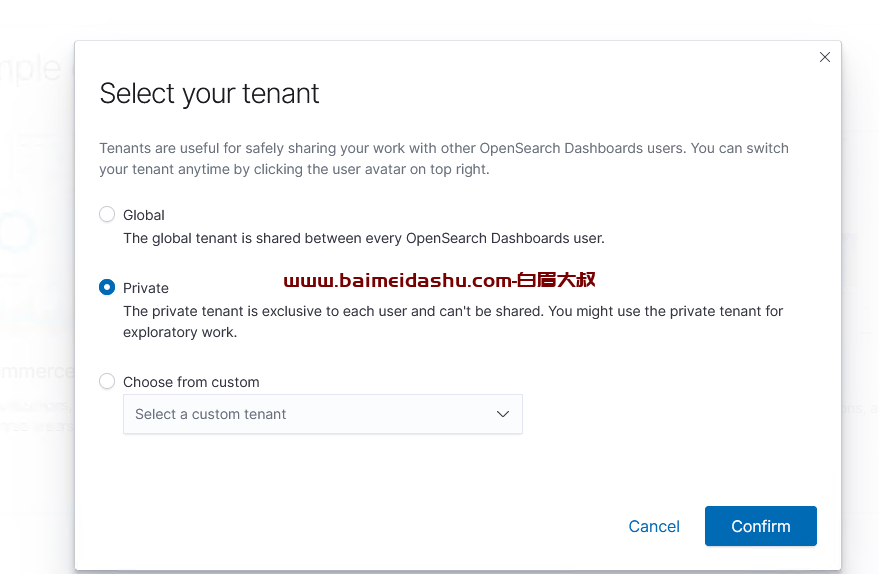
Task: Click the global tenant description sentence
Action: click(x=363, y=238)
